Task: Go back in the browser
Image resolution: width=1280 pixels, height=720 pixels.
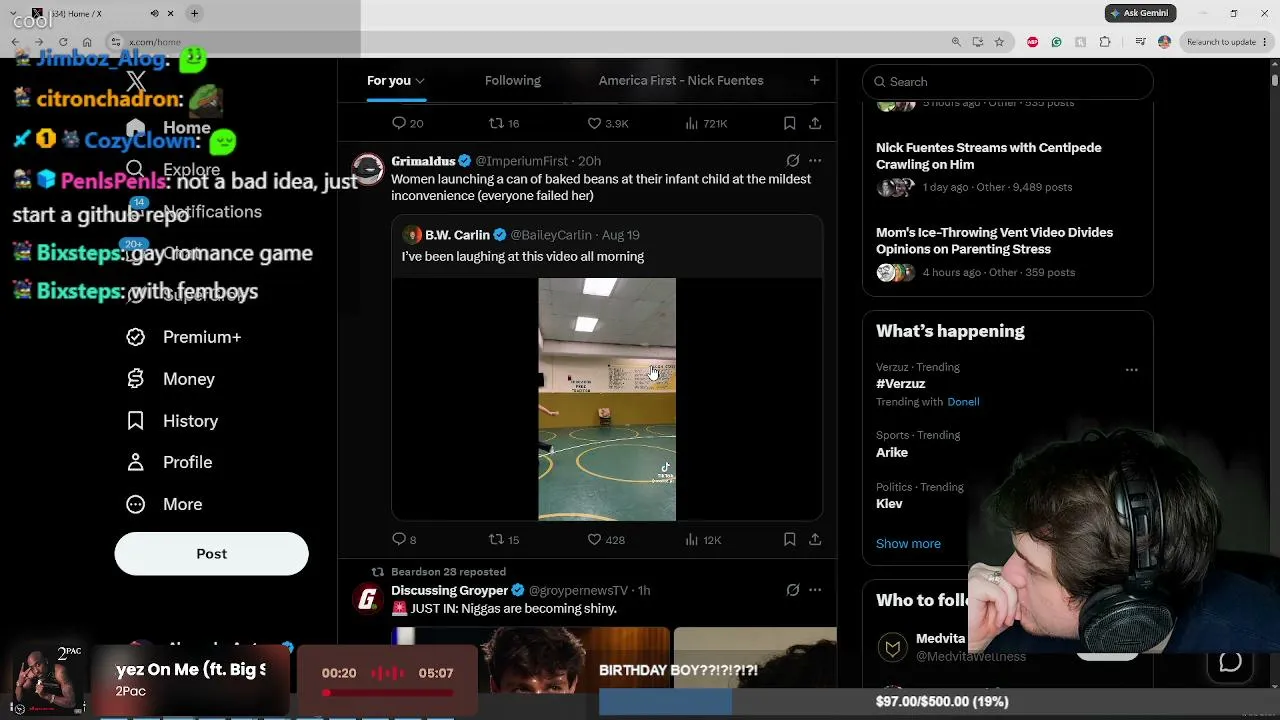Action: pos(15,42)
